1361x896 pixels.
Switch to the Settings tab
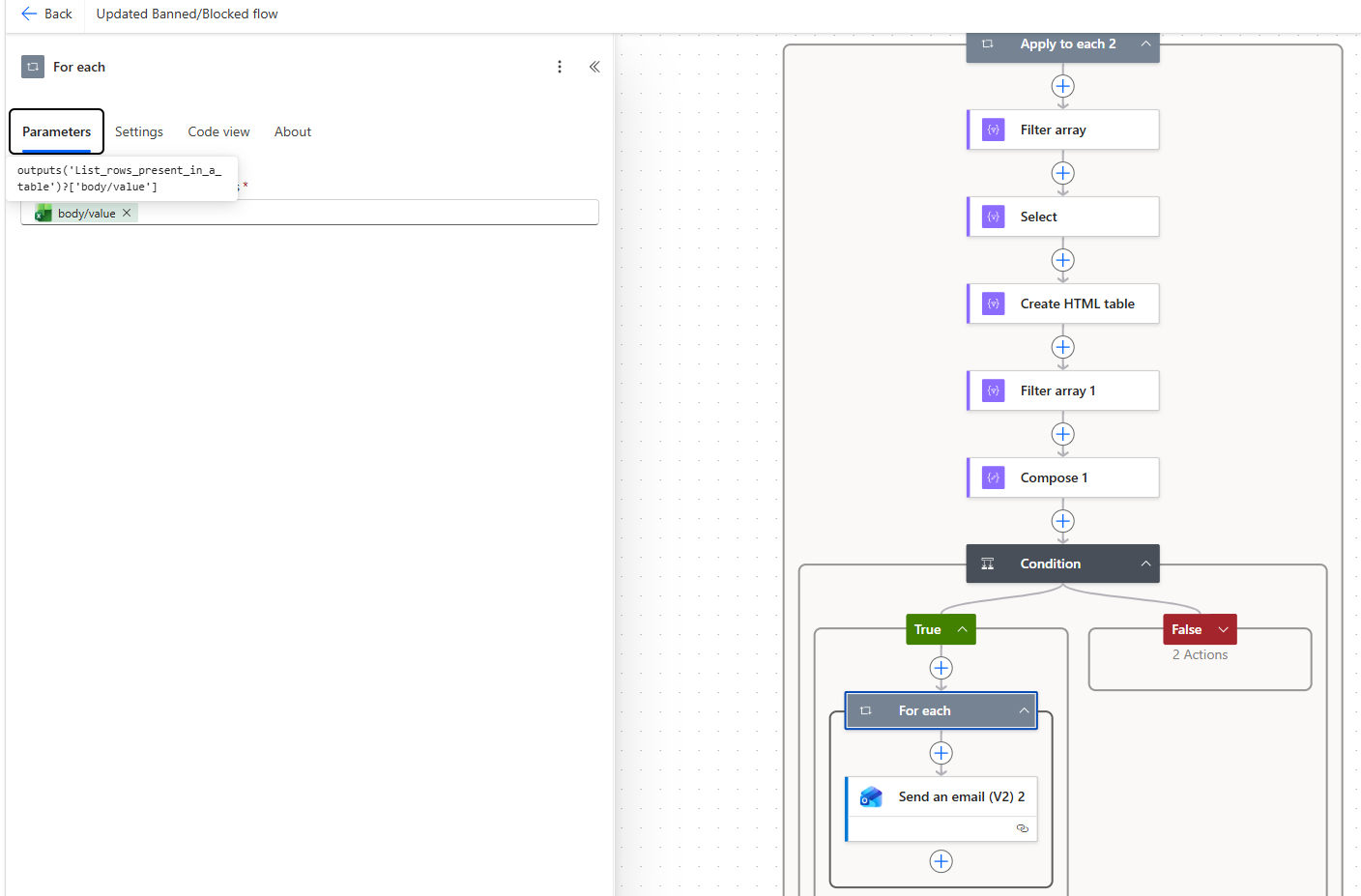click(139, 131)
